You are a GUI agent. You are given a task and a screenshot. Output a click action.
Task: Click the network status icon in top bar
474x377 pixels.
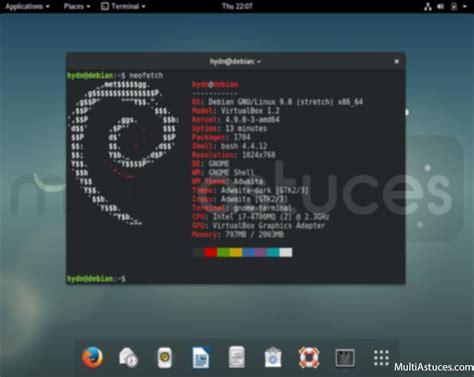pos(428,6)
